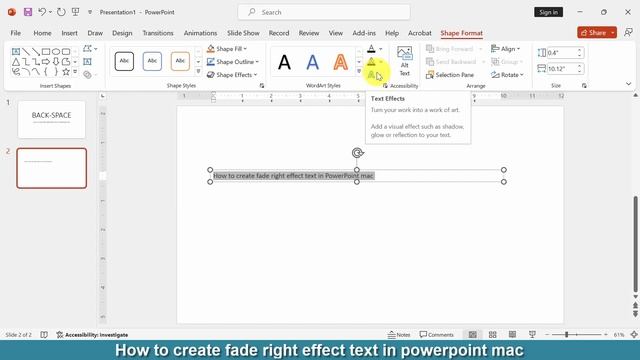
Task: Start slideshow from beginning icon
Action: (x=76, y=12)
